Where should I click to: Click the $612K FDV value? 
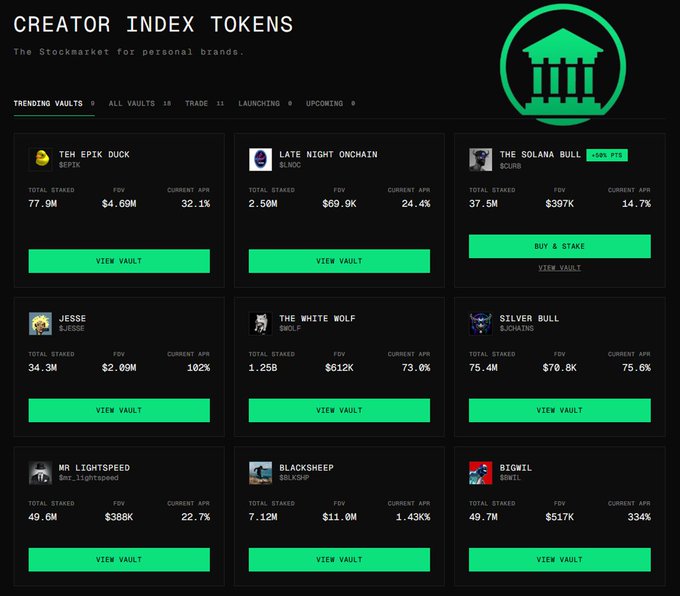[339, 367]
